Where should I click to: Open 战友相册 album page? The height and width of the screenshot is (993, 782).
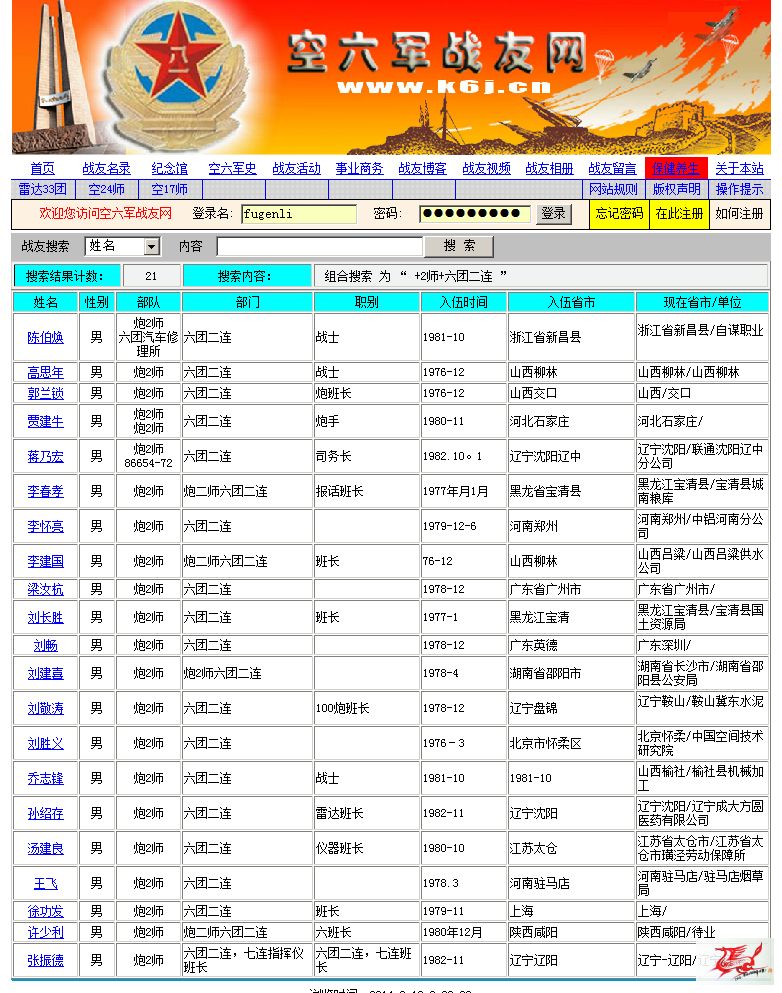pos(550,168)
